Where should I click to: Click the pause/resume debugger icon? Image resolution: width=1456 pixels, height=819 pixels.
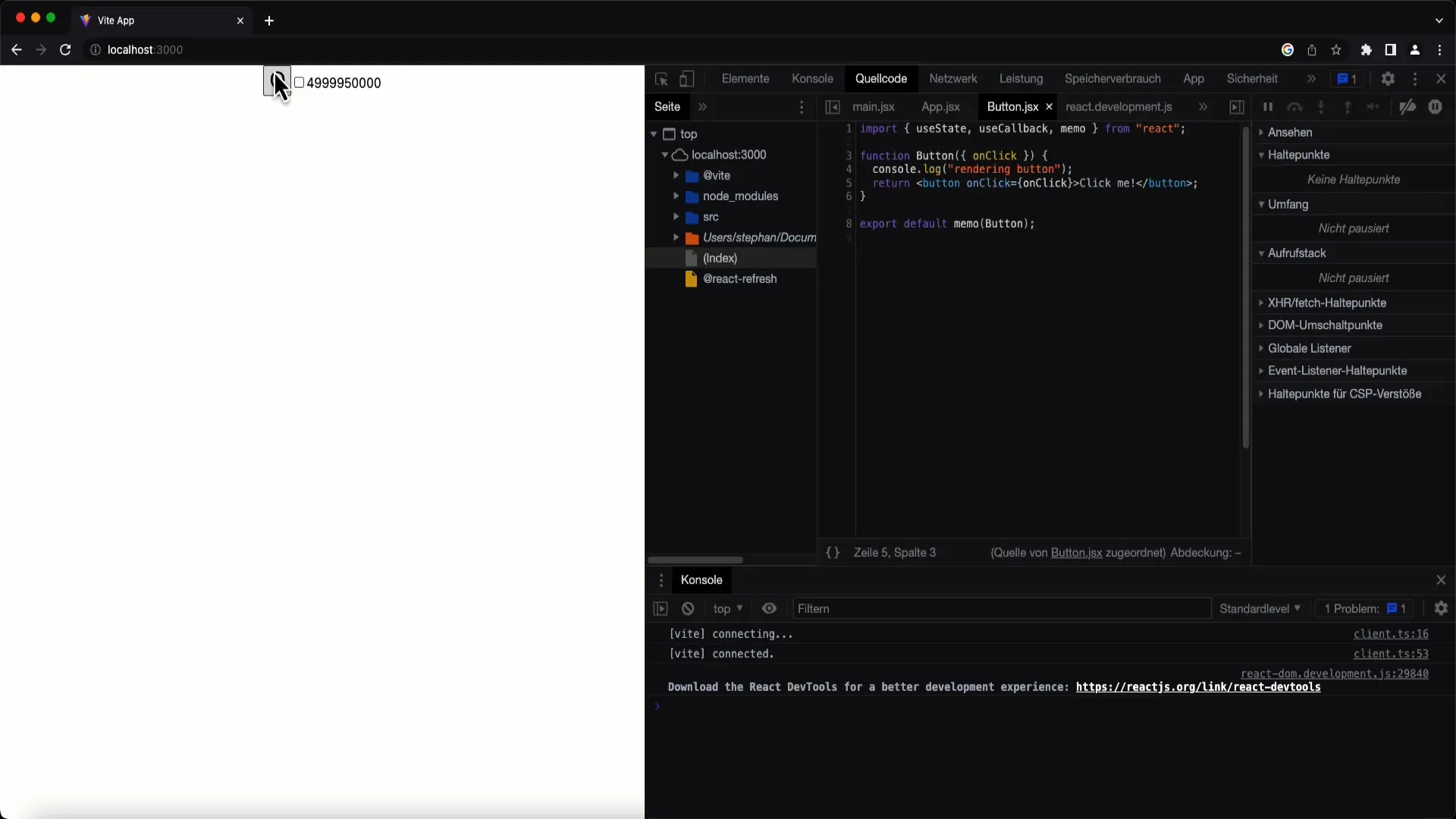tap(1267, 107)
